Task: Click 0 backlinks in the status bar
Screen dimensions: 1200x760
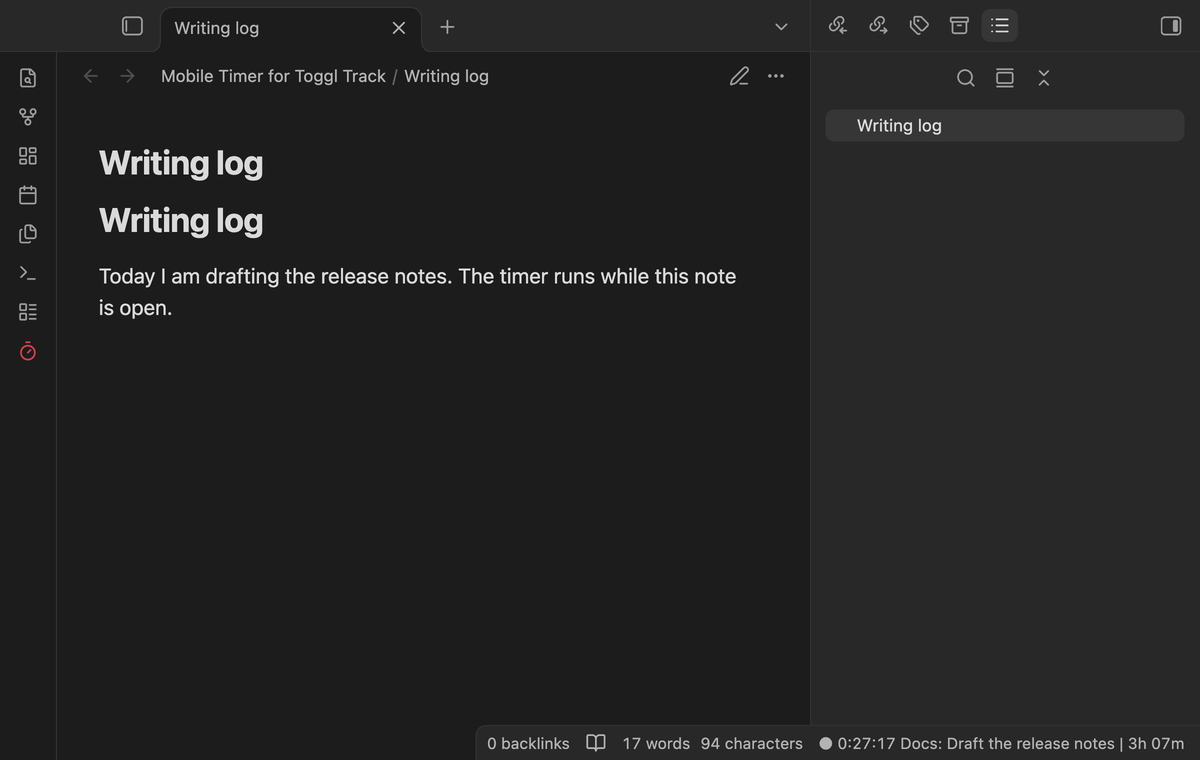Action: [528, 743]
